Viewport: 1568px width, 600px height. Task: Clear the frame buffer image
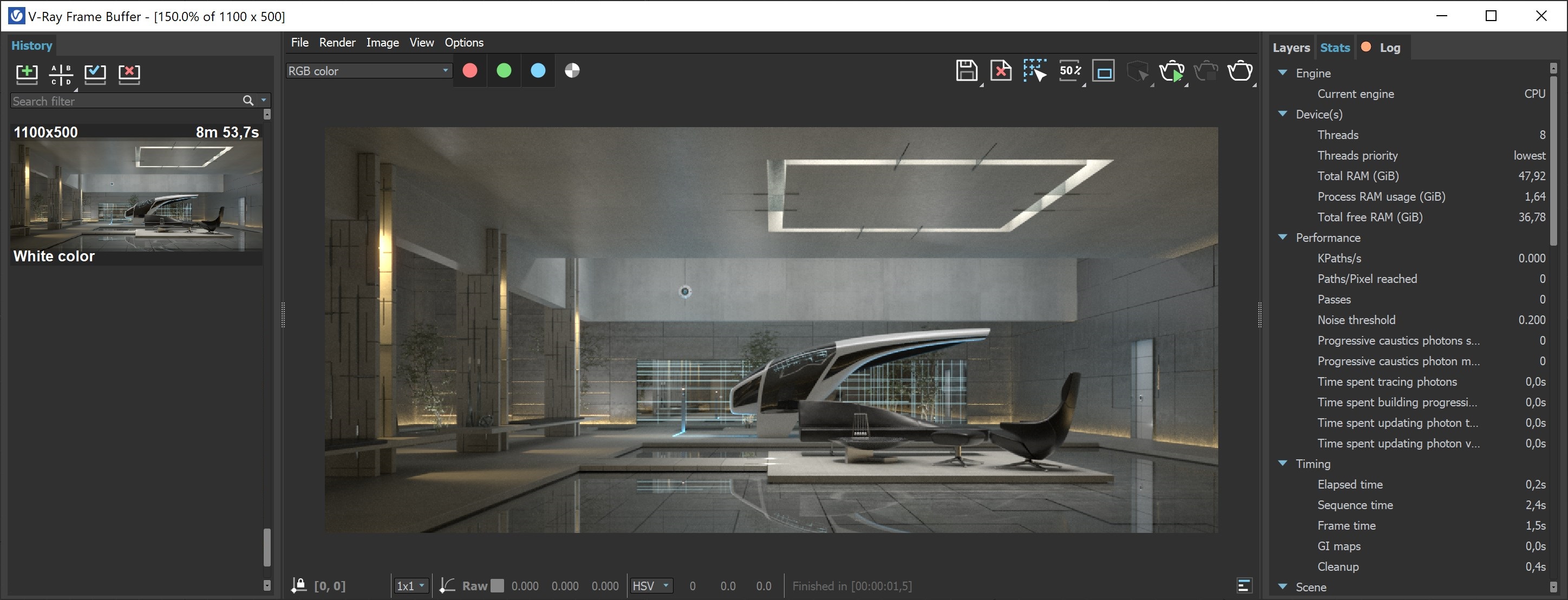[1001, 70]
